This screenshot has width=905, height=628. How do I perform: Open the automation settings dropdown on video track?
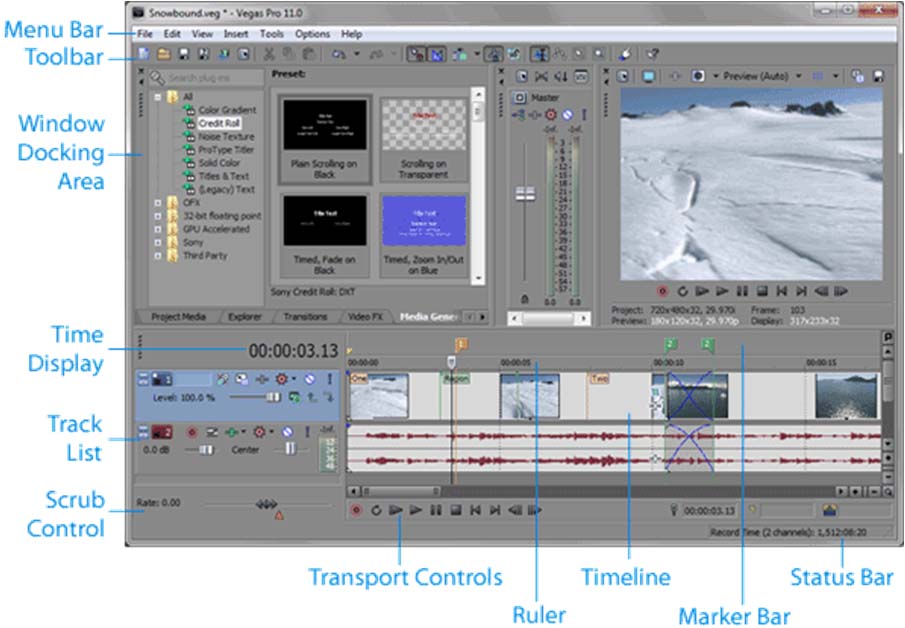294,379
